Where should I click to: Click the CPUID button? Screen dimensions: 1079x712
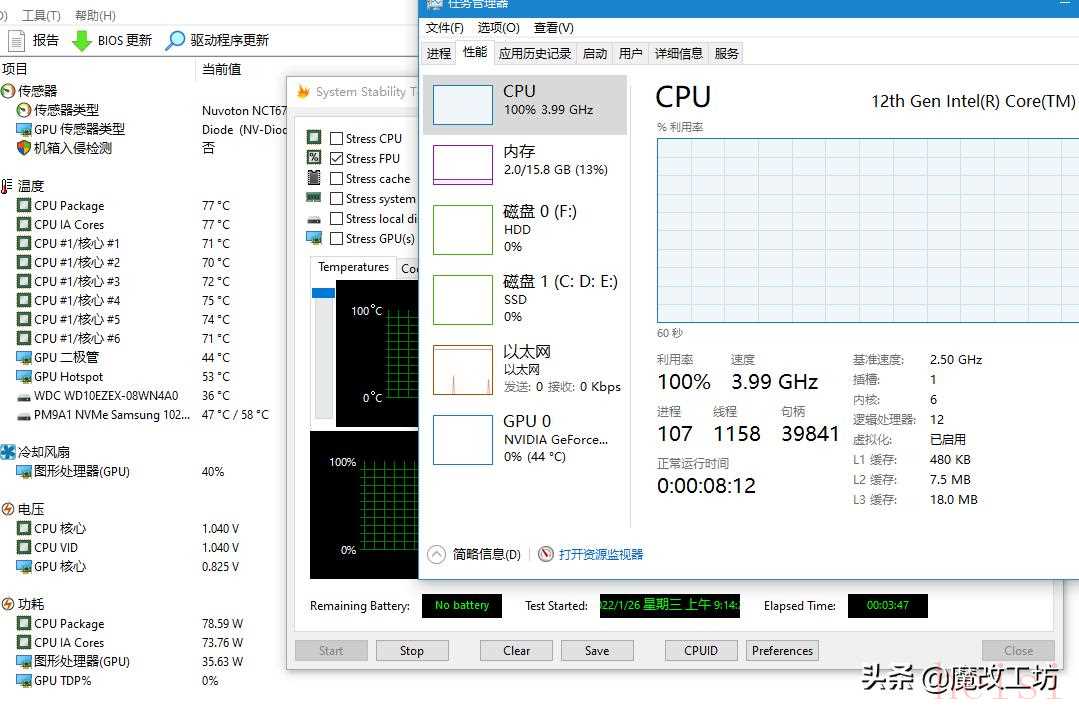(x=701, y=650)
